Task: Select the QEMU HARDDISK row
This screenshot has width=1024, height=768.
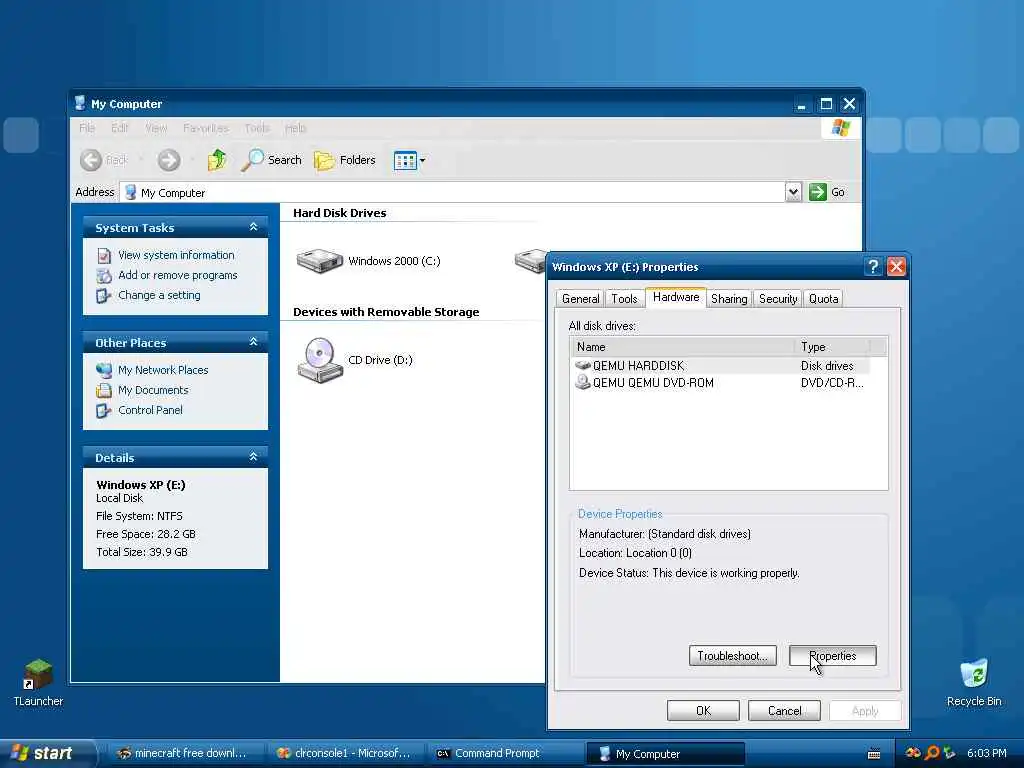Action: tap(722, 366)
